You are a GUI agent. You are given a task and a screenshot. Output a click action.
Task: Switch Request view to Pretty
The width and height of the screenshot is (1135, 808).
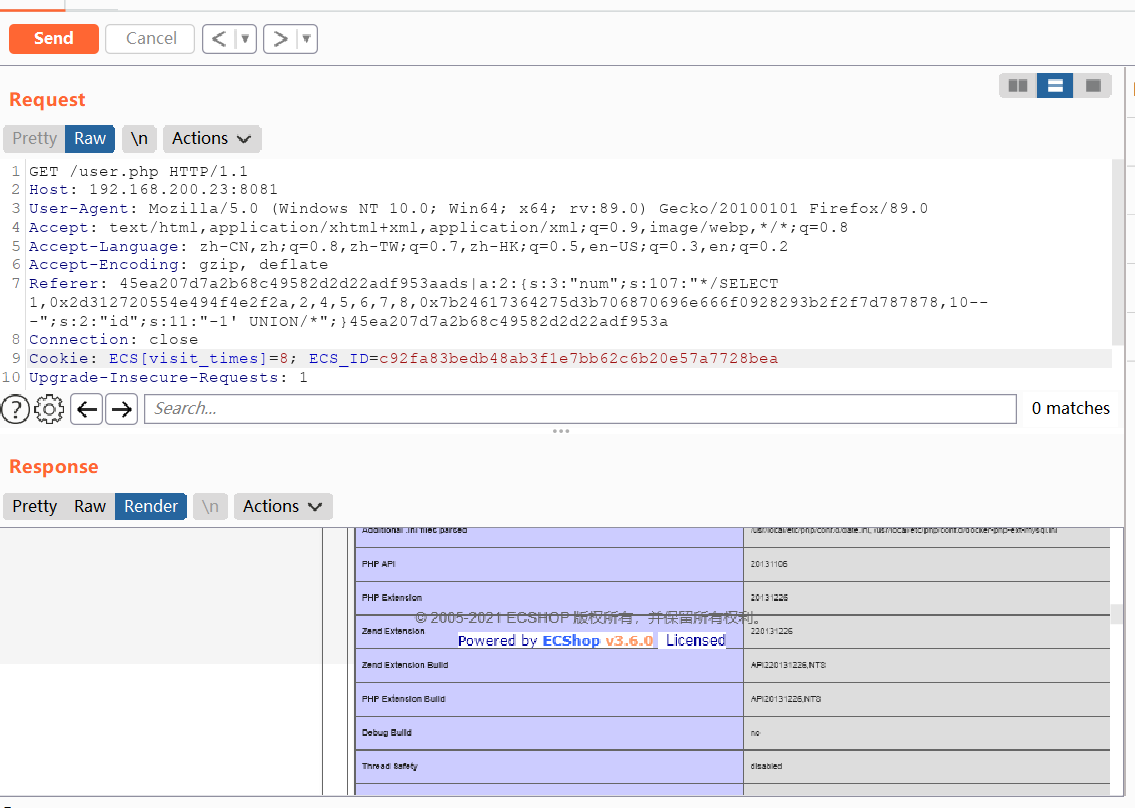(x=34, y=138)
